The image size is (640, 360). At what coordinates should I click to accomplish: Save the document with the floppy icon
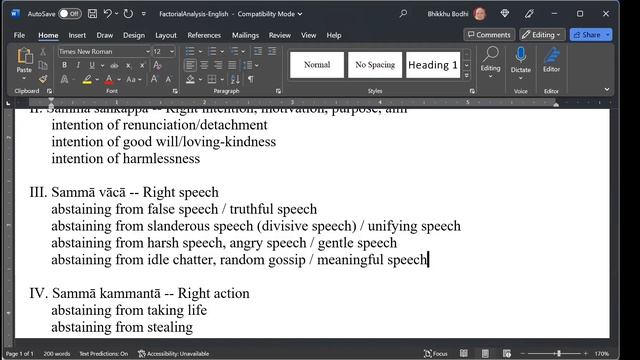click(x=93, y=14)
